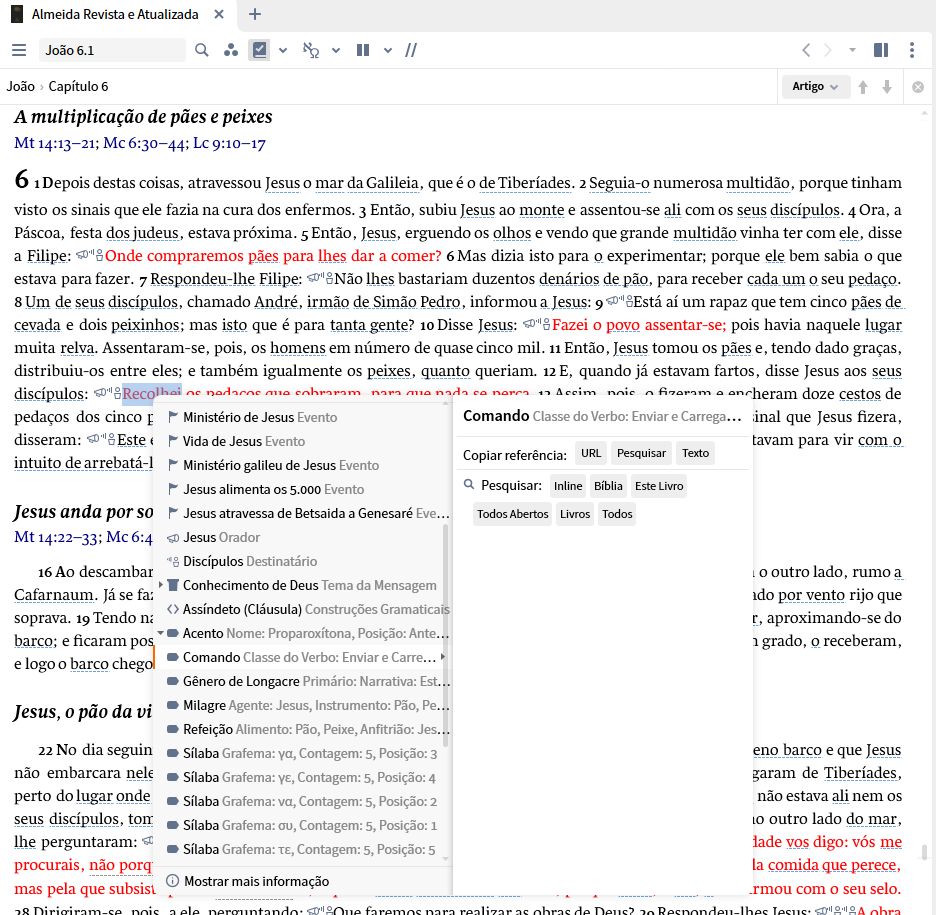936x915 pixels.
Task: Choose Discípulos Destinatário menu entry
Action: (x=302, y=561)
